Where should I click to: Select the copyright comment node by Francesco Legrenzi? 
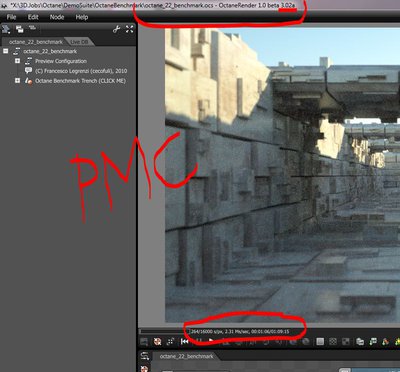(x=81, y=71)
